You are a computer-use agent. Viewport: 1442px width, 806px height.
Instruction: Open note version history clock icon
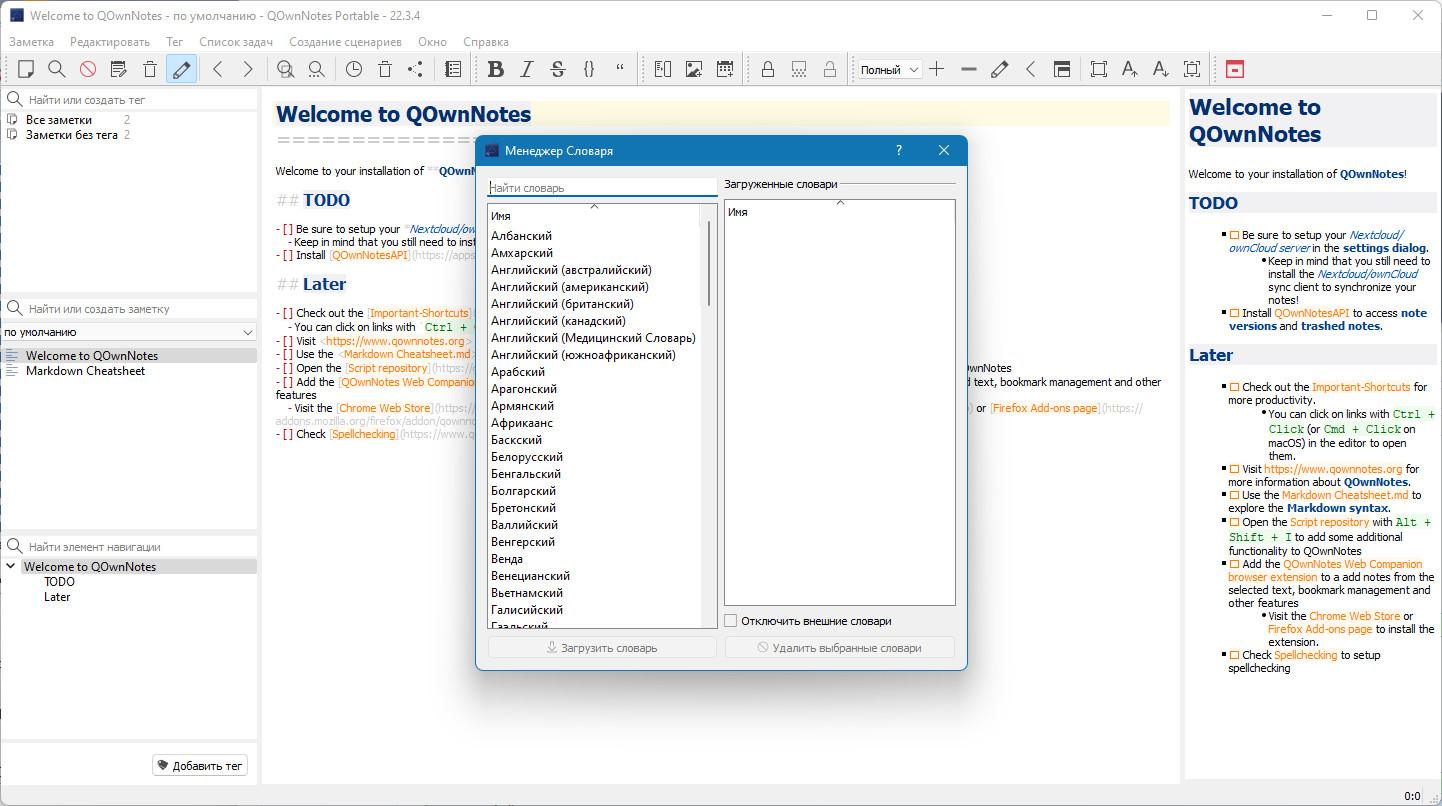[x=354, y=69]
